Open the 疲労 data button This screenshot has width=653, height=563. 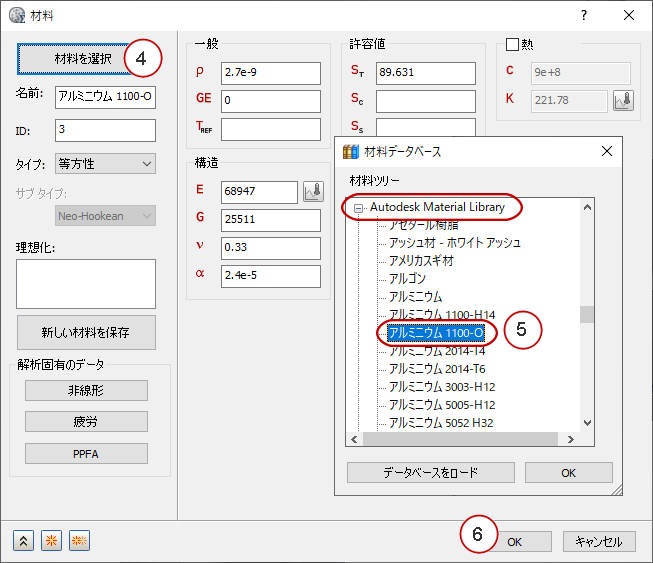pyautogui.click(x=86, y=422)
